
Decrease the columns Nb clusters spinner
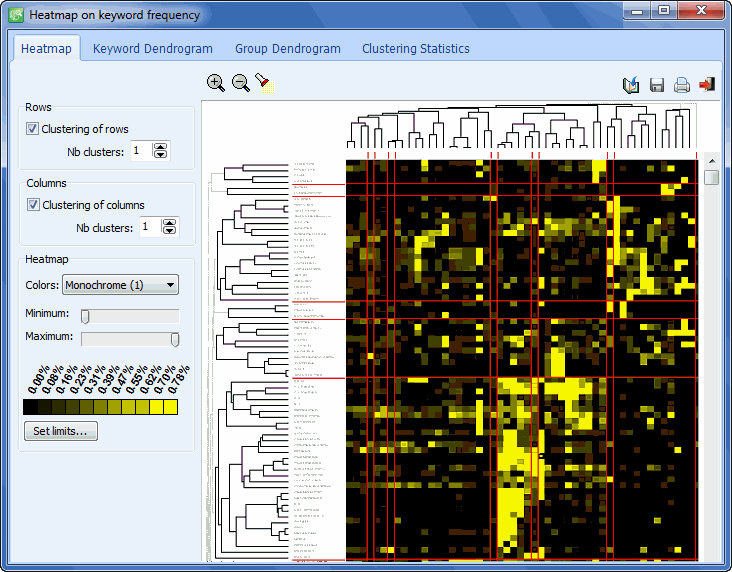(x=170, y=232)
